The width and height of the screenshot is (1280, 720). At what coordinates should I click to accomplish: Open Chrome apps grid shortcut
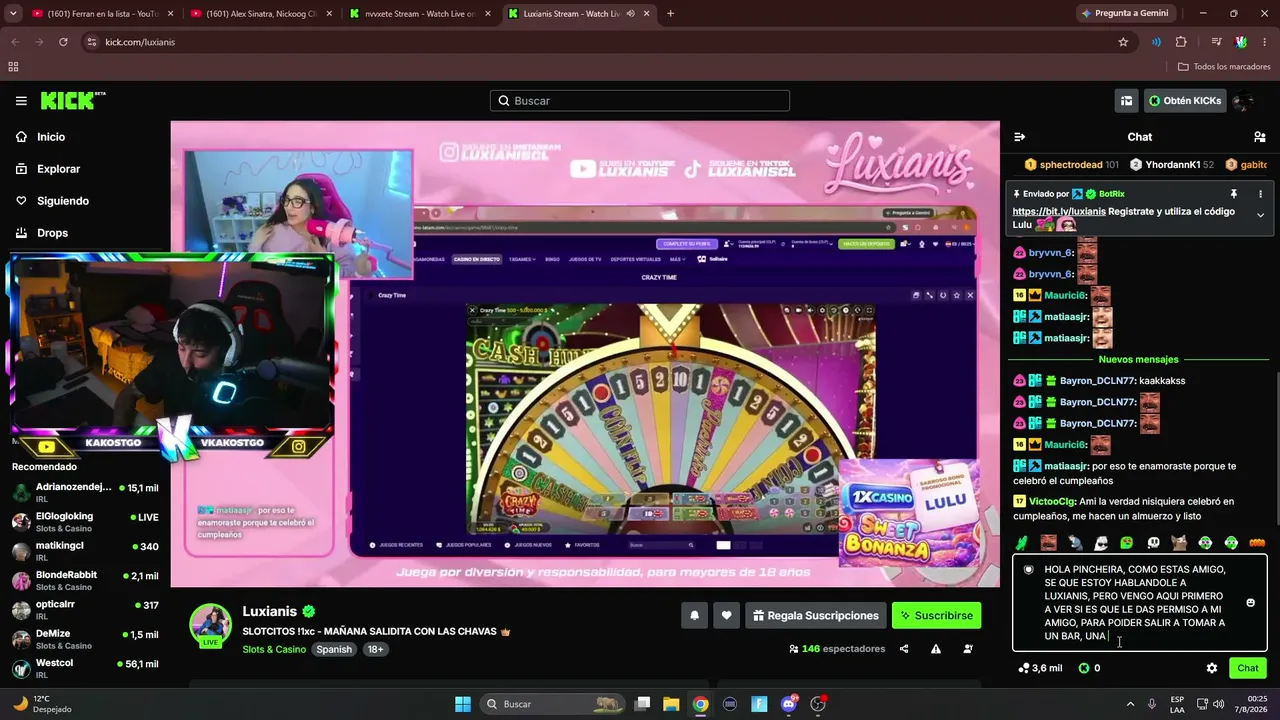pyautogui.click(x=13, y=67)
